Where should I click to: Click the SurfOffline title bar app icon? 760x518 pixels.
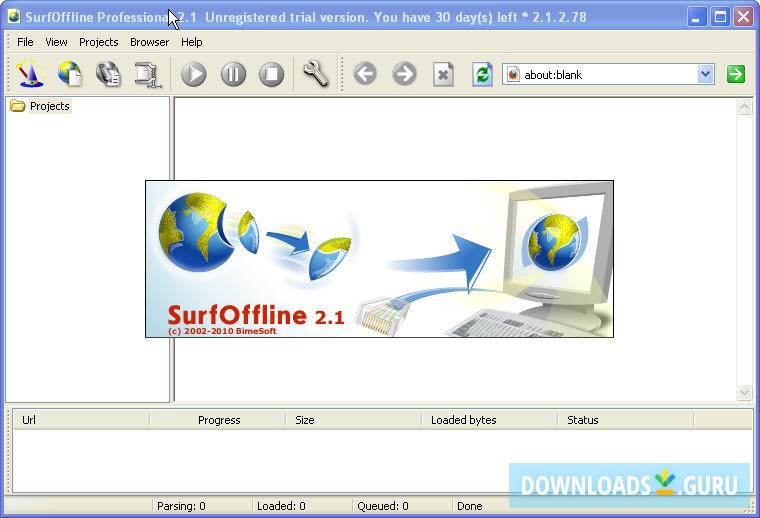[14, 17]
